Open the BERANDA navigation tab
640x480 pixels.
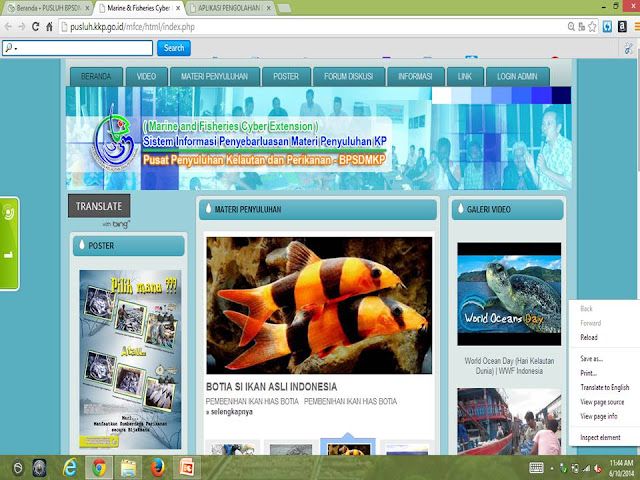pos(96,76)
